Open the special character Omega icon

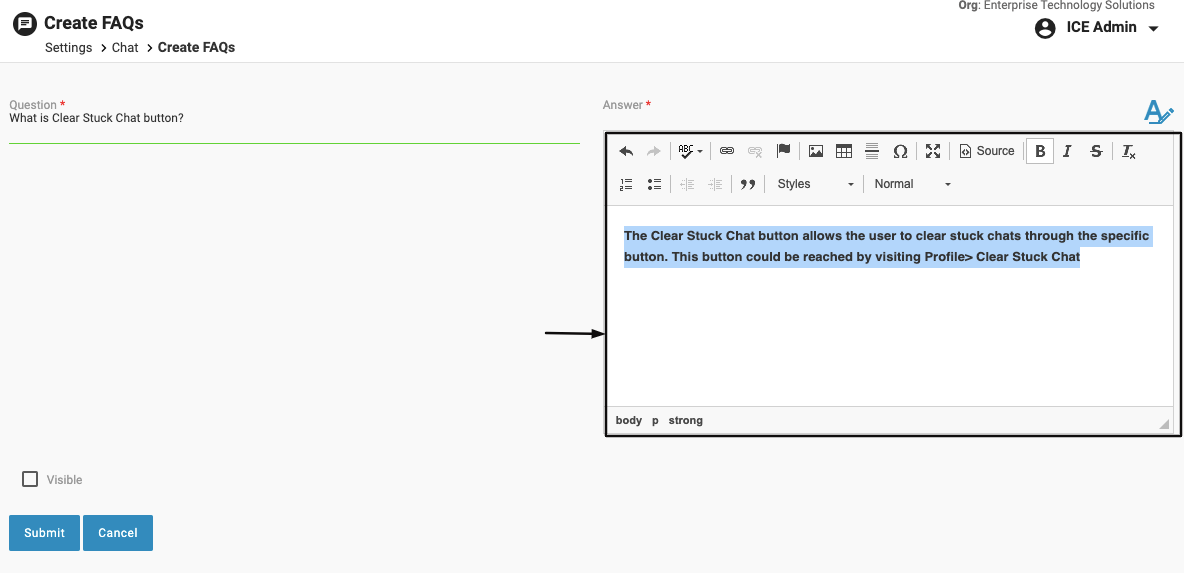900,151
